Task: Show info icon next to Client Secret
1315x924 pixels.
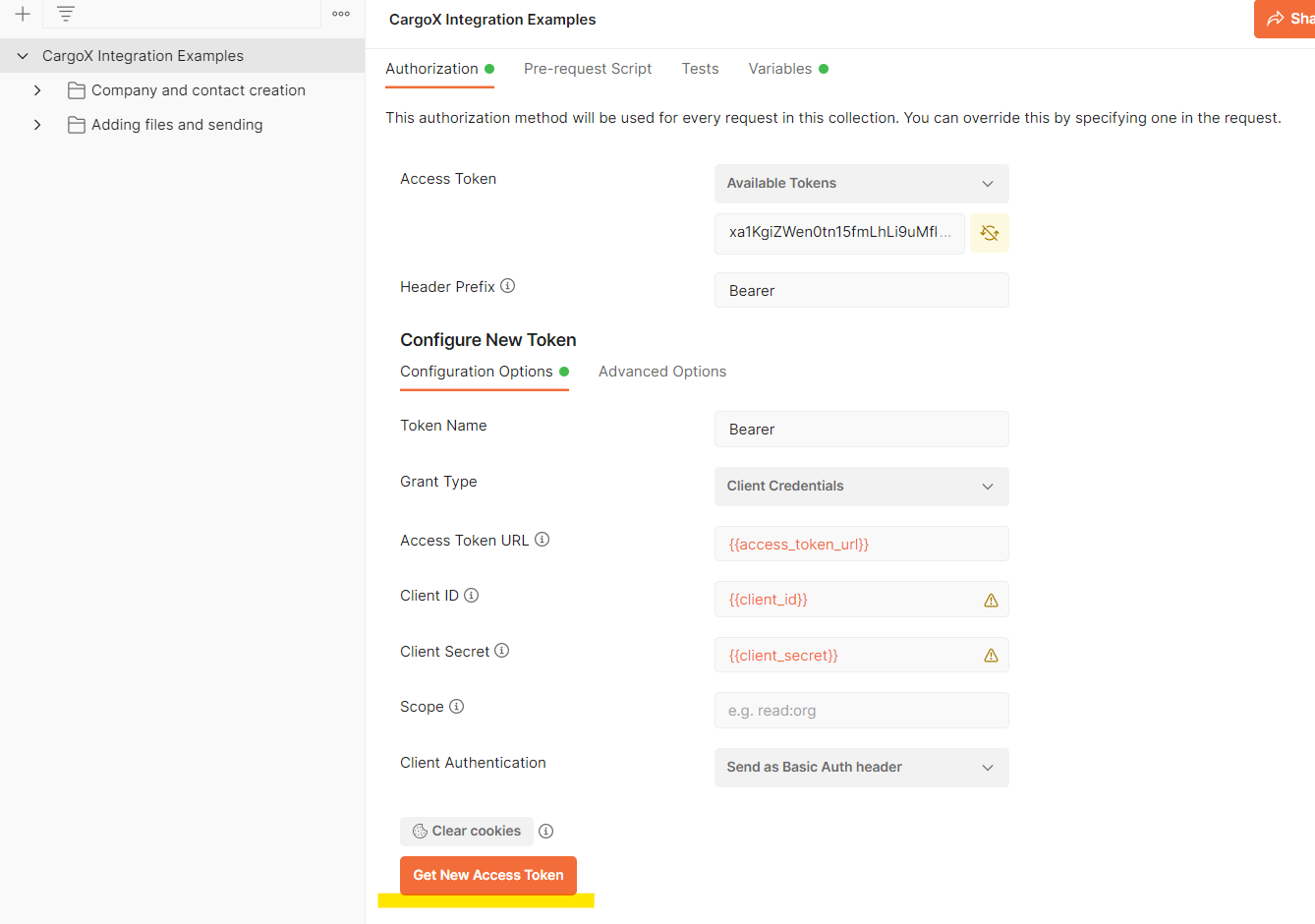Action: point(502,651)
